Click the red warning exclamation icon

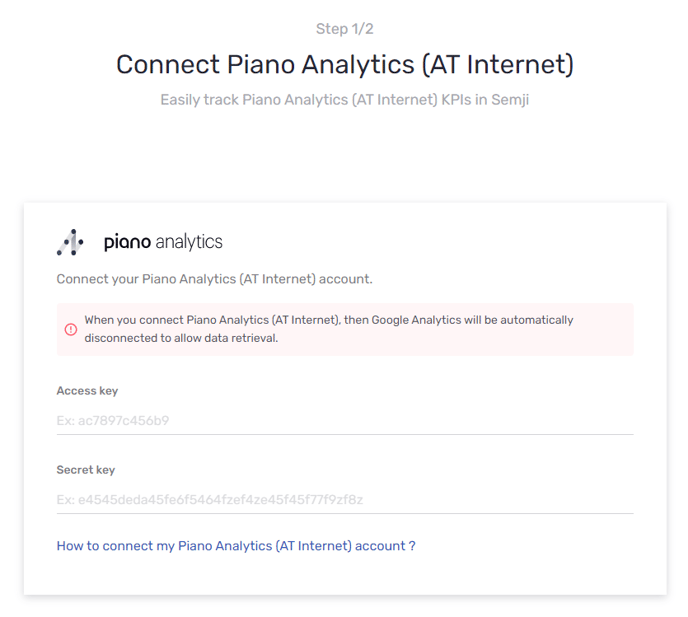(x=71, y=329)
